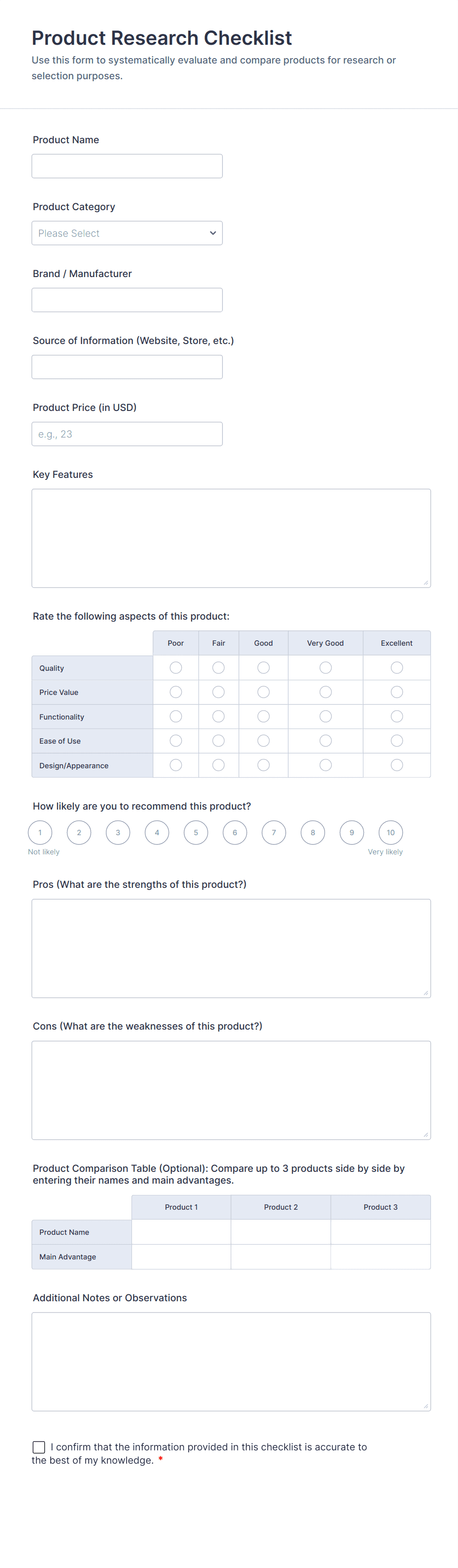Choose Very Good for Ease of Use
458x1568 pixels.
pyautogui.click(x=325, y=741)
